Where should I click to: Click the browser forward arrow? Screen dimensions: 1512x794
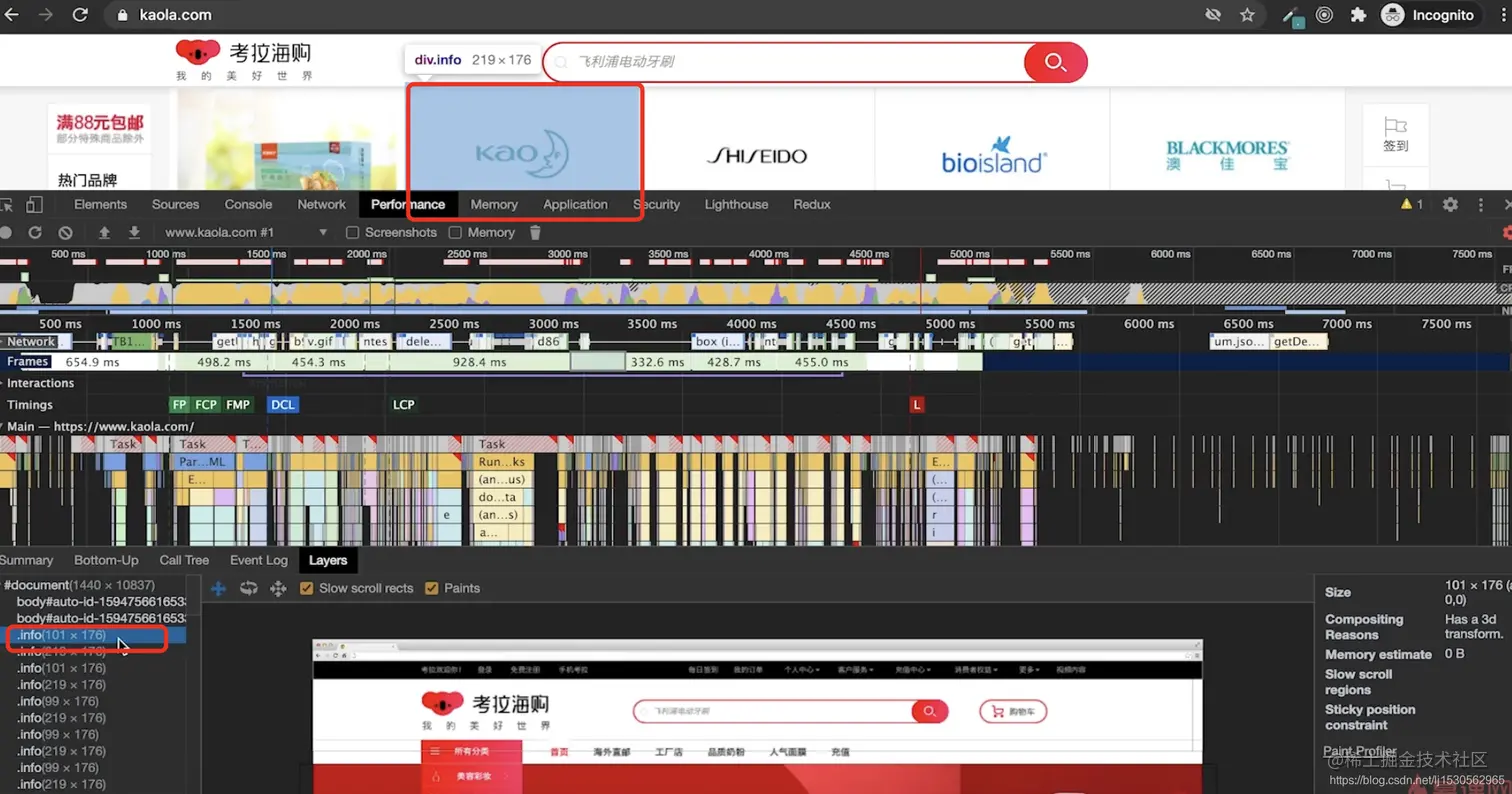pos(46,15)
